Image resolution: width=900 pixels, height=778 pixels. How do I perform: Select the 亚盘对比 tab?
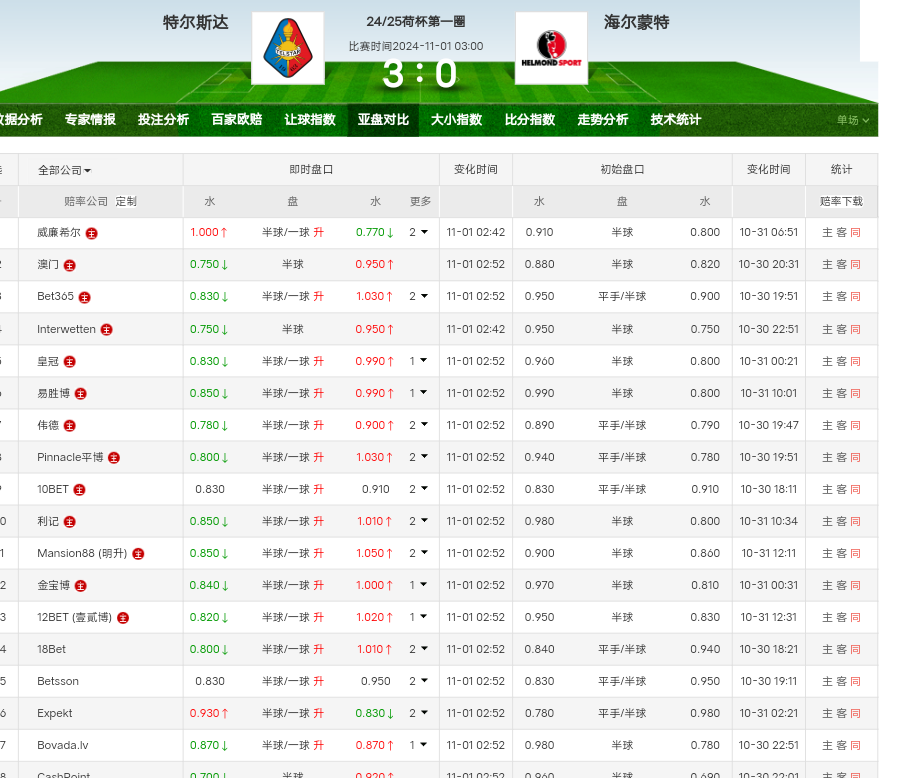click(x=383, y=119)
